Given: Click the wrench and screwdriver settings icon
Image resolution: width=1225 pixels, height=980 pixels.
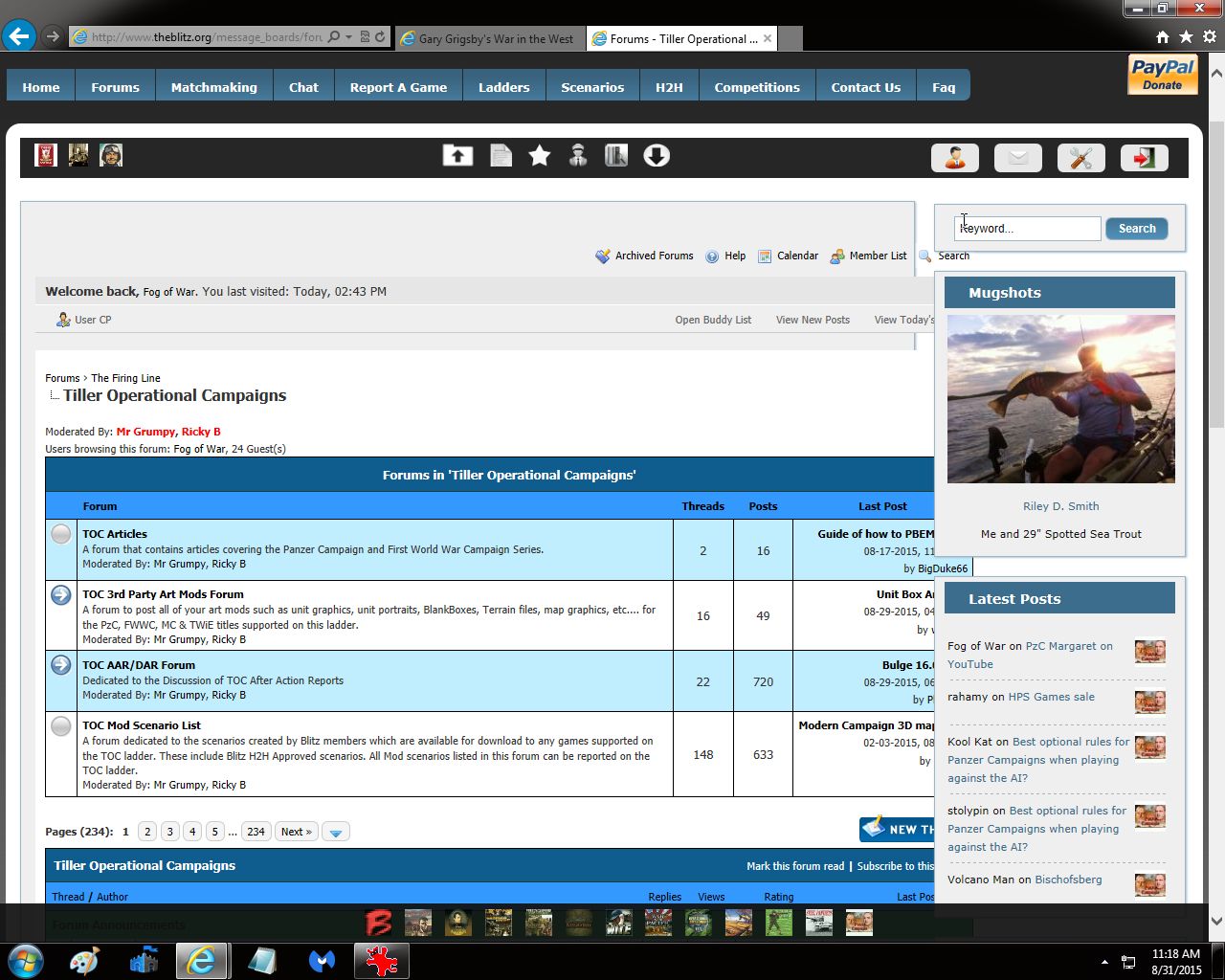Looking at the screenshot, I should (x=1080, y=158).
